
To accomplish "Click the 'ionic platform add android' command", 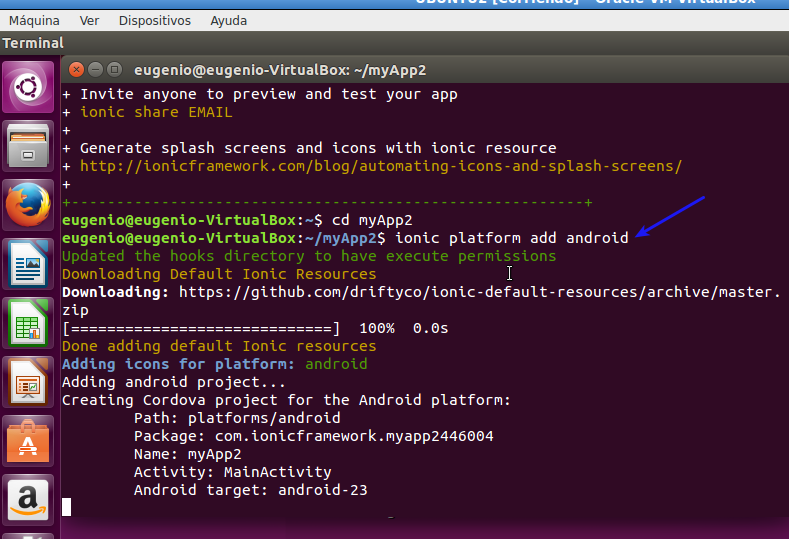I will pos(512,238).
